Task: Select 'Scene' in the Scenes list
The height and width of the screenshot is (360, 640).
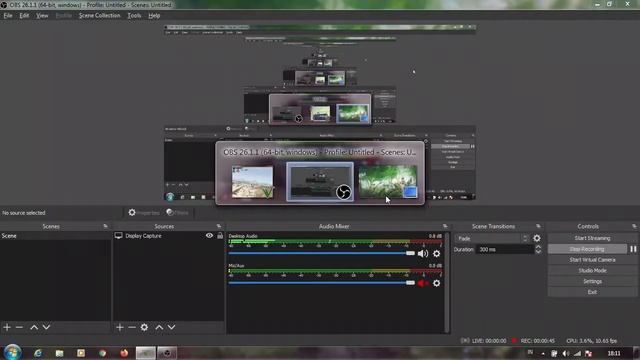Action: click(x=56, y=236)
